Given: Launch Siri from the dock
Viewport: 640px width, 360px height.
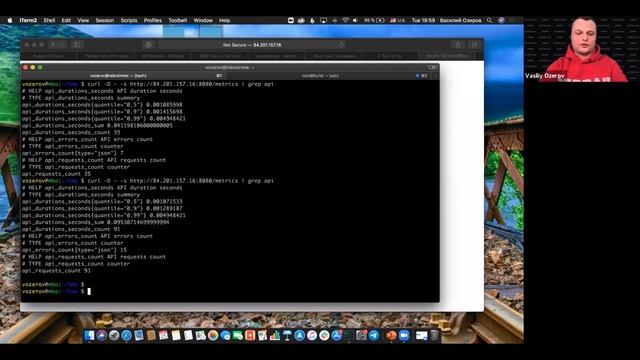Looking at the screenshot, I should coord(102,336).
